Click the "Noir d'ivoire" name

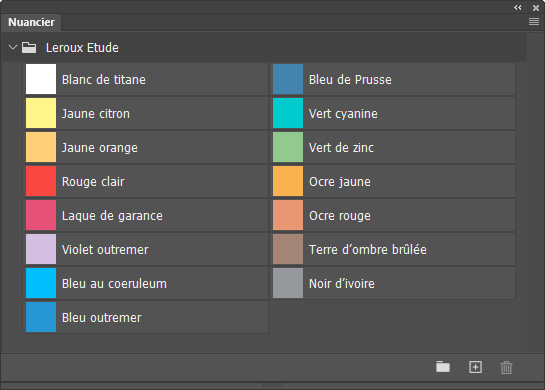click(x=342, y=284)
